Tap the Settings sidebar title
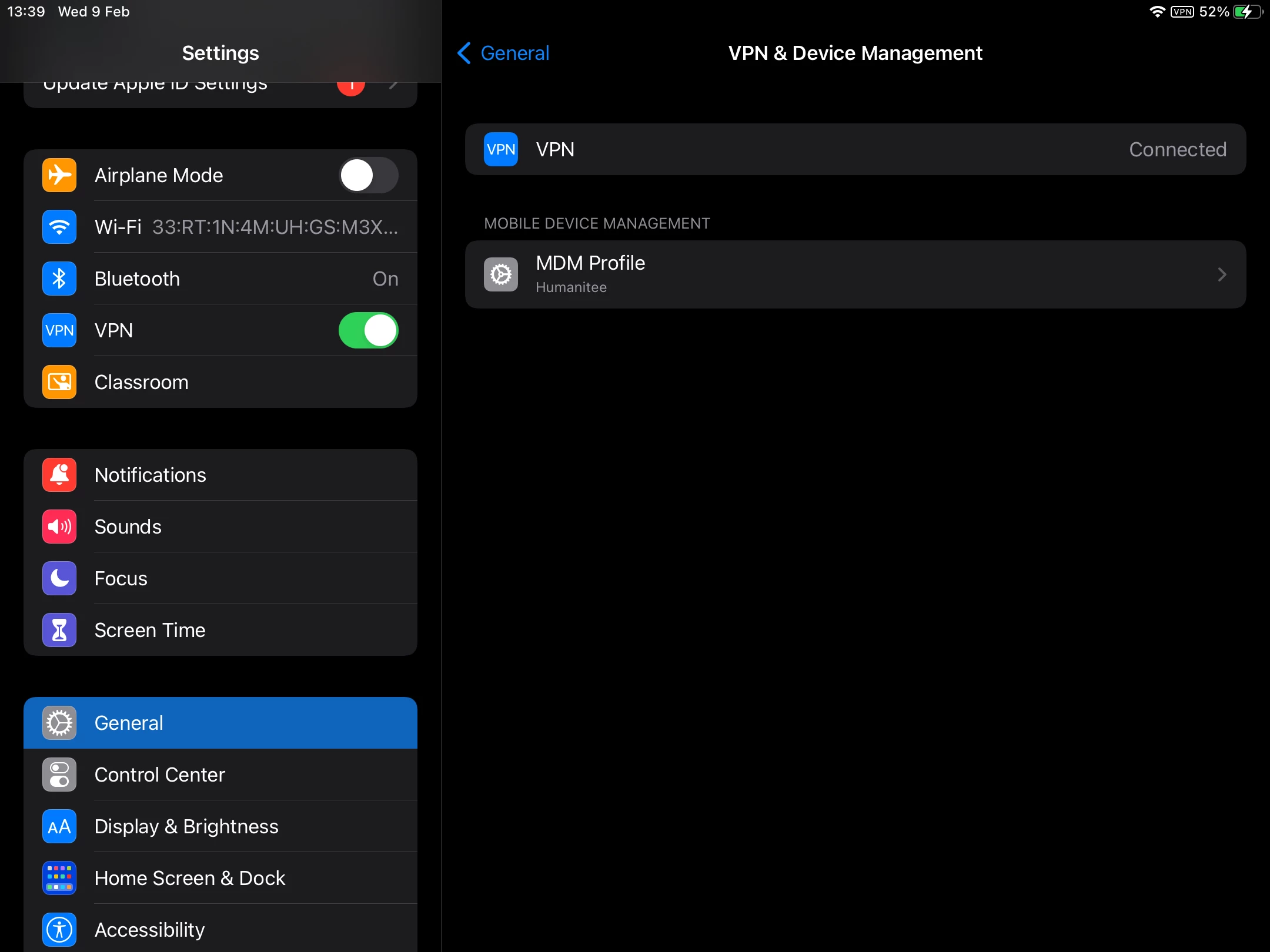Screen dimensions: 1270x952 220,53
